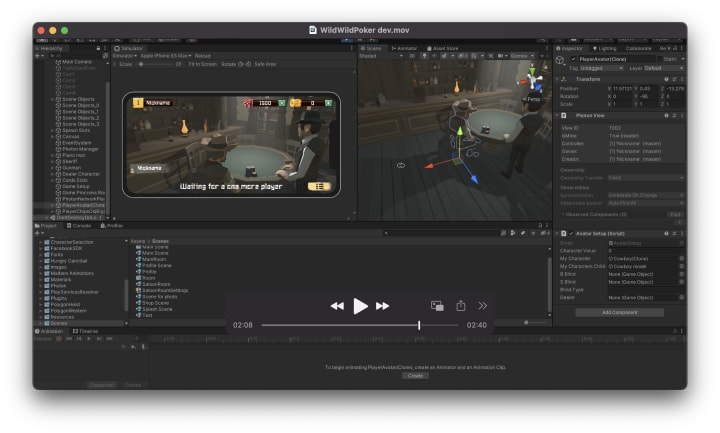Viewport: 720px width, 433px height.
Task: Expand the Spawn Slots hierarchy item
Action: (x=52, y=130)
